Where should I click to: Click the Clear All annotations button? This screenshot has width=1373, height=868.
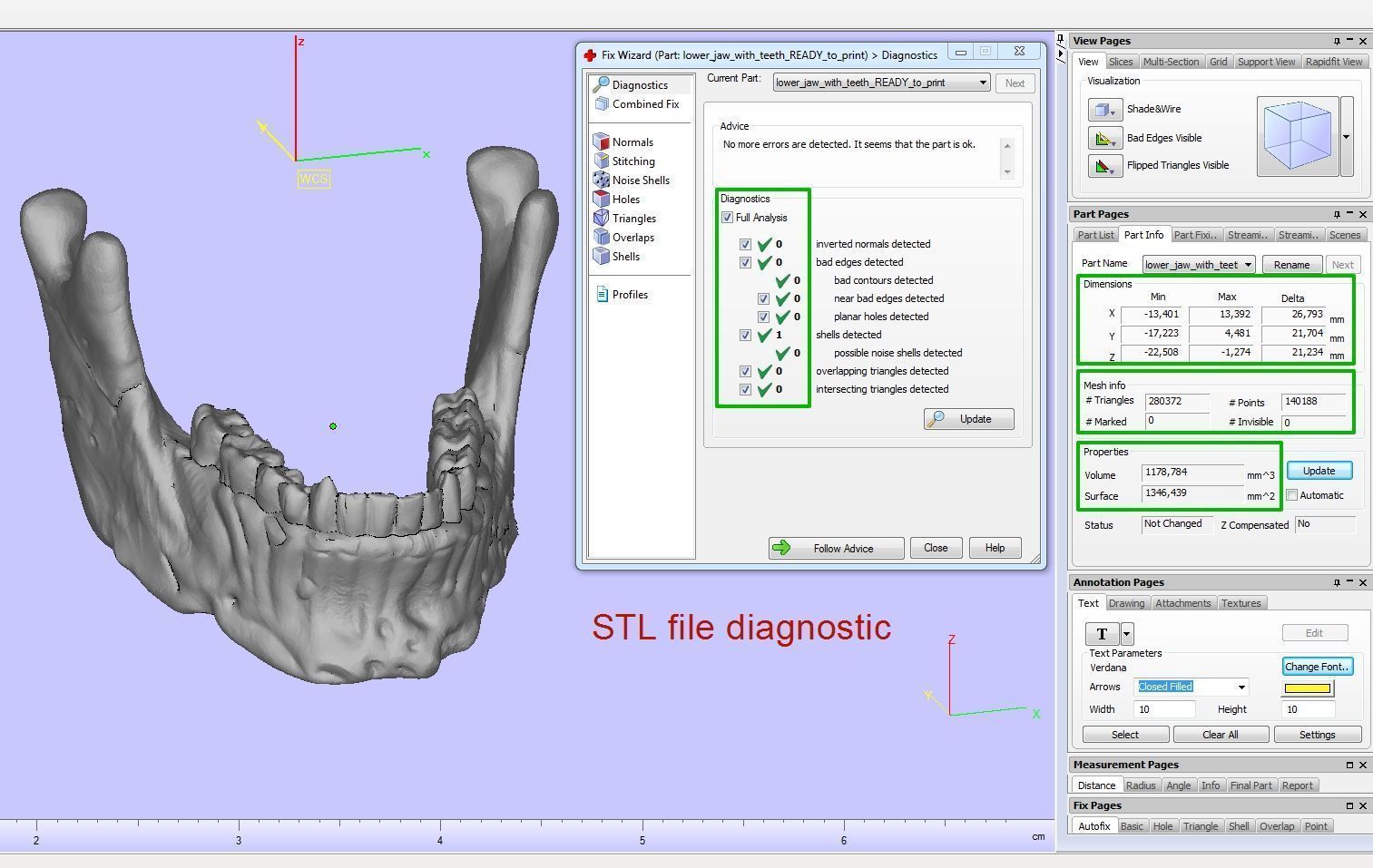click(x=1220, y=735)
